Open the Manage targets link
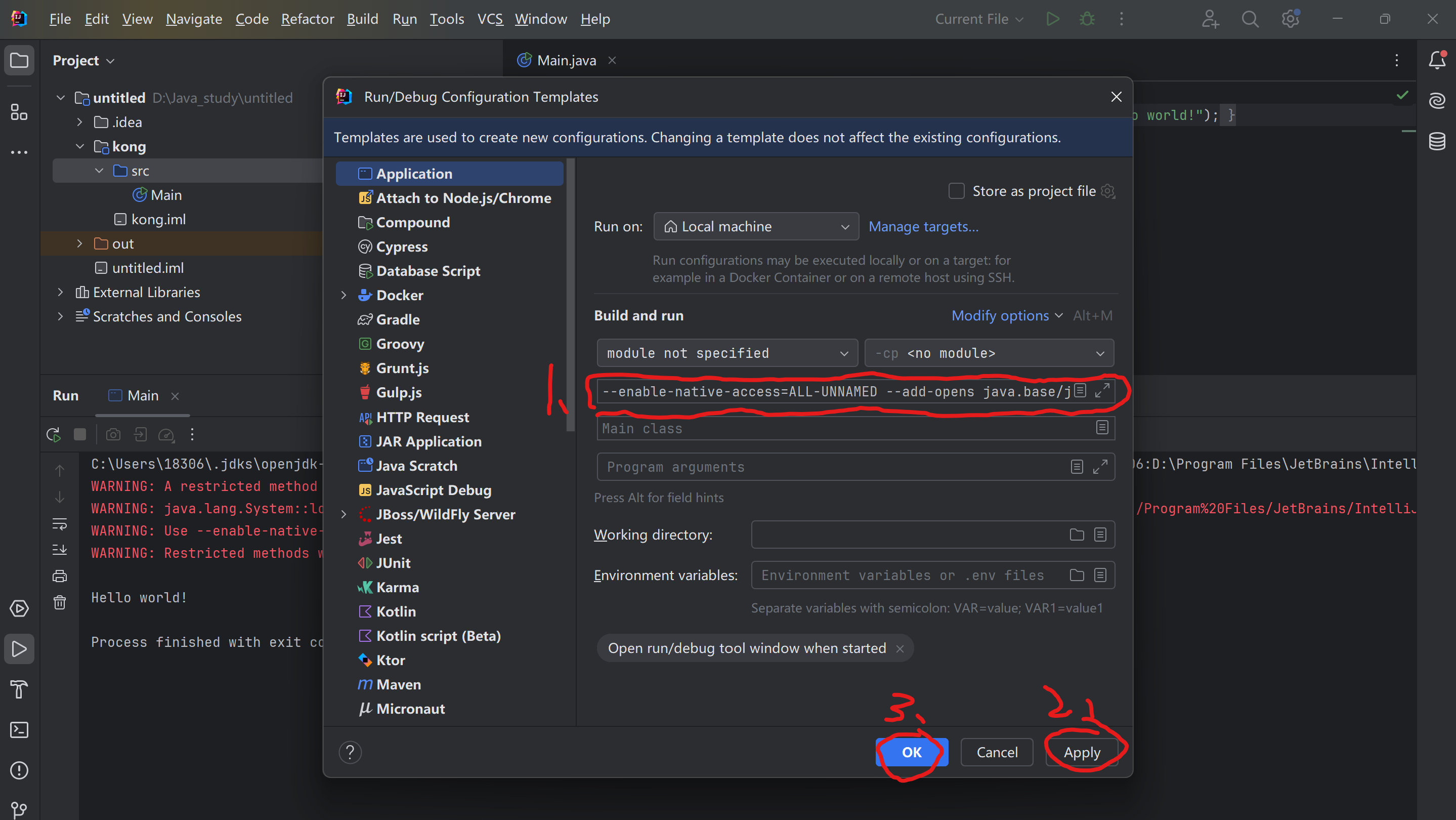 (924, 226)
